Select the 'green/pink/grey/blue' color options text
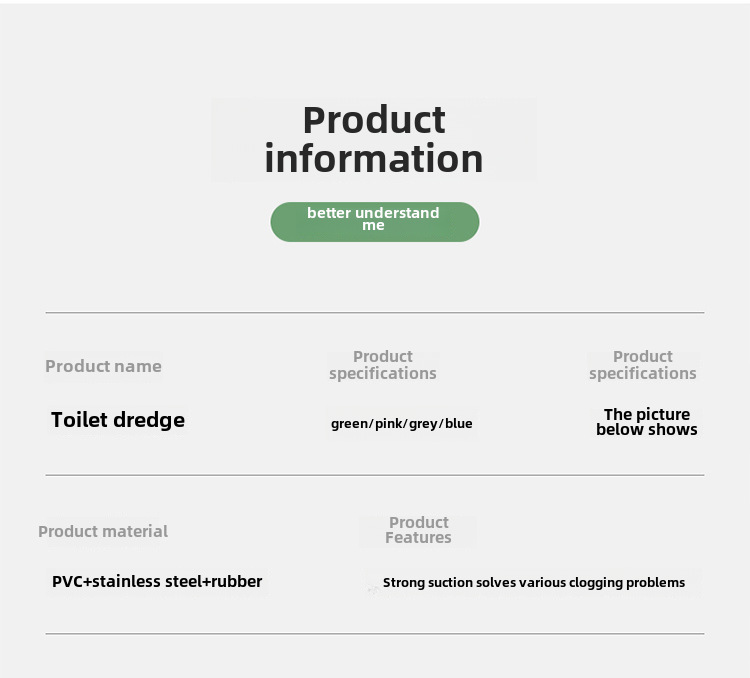This screenshot has height=678, width=750. pos(401,423)
